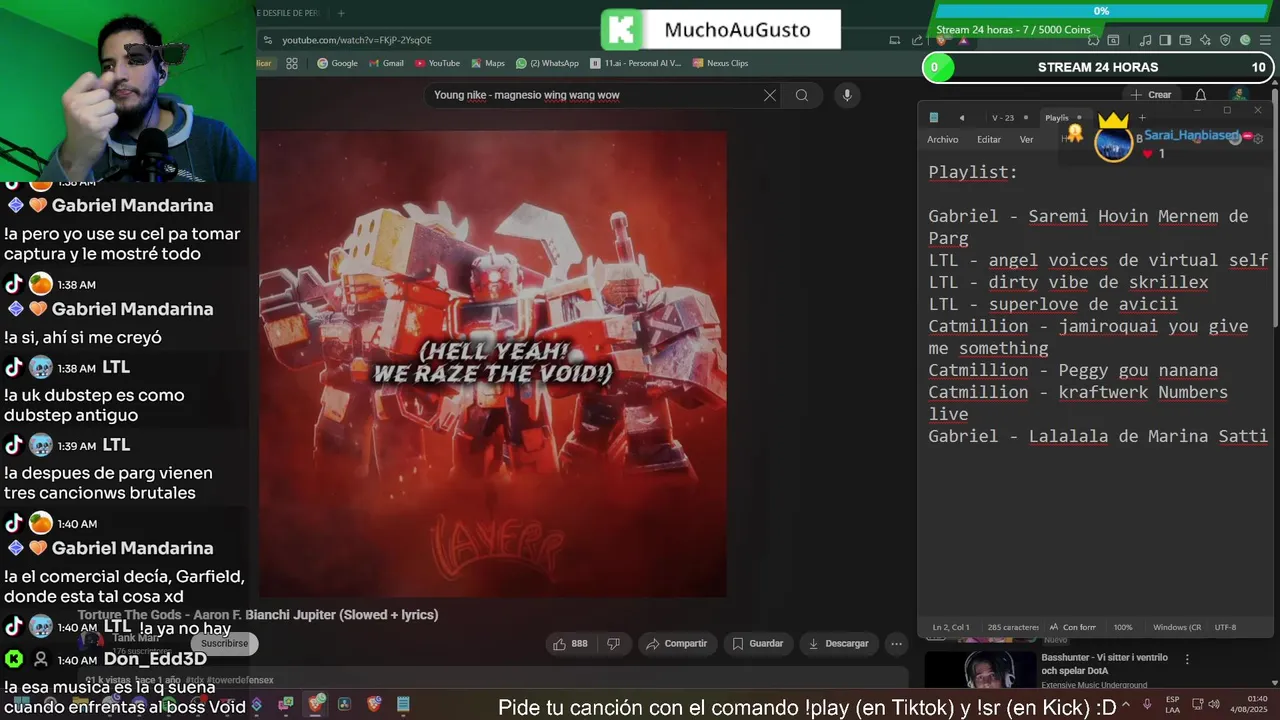Open more actions ellipsis beside Descargar
1280x720 pixels.
click(897, 643)
